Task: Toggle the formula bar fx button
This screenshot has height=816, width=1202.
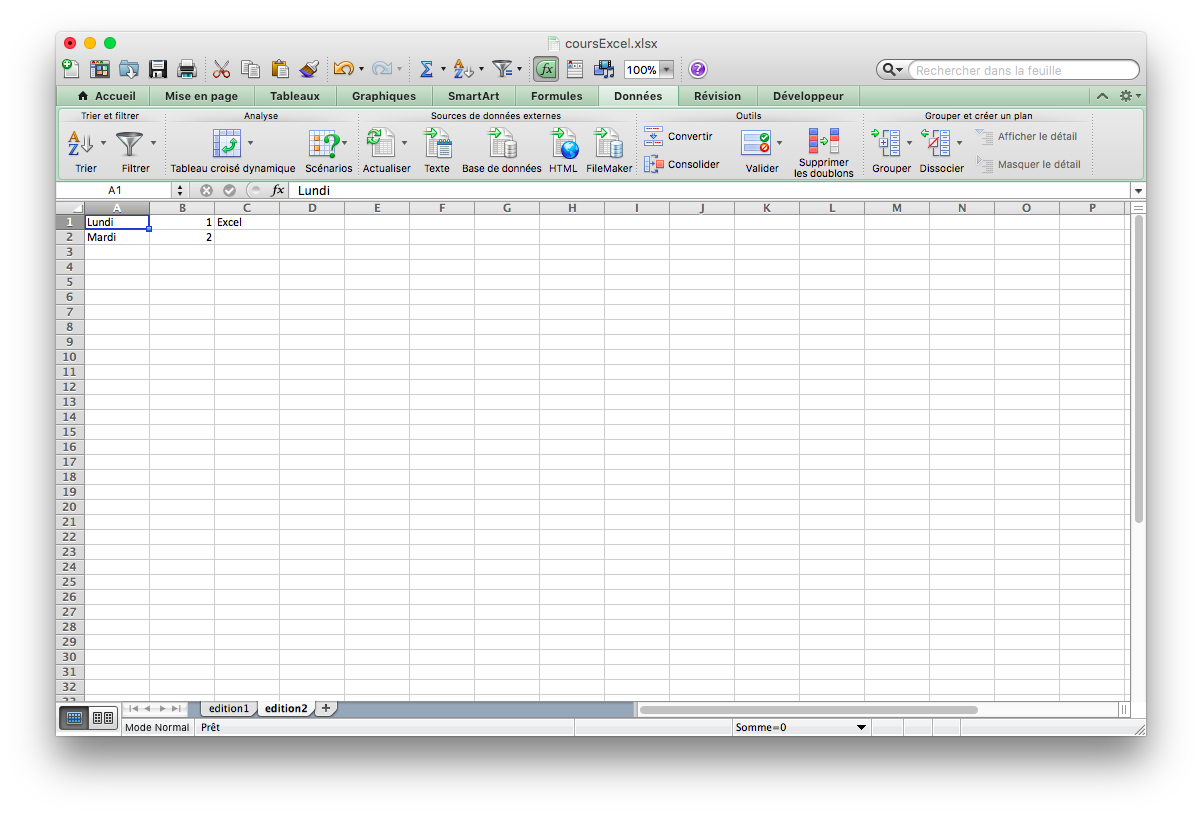Action: 546,69
